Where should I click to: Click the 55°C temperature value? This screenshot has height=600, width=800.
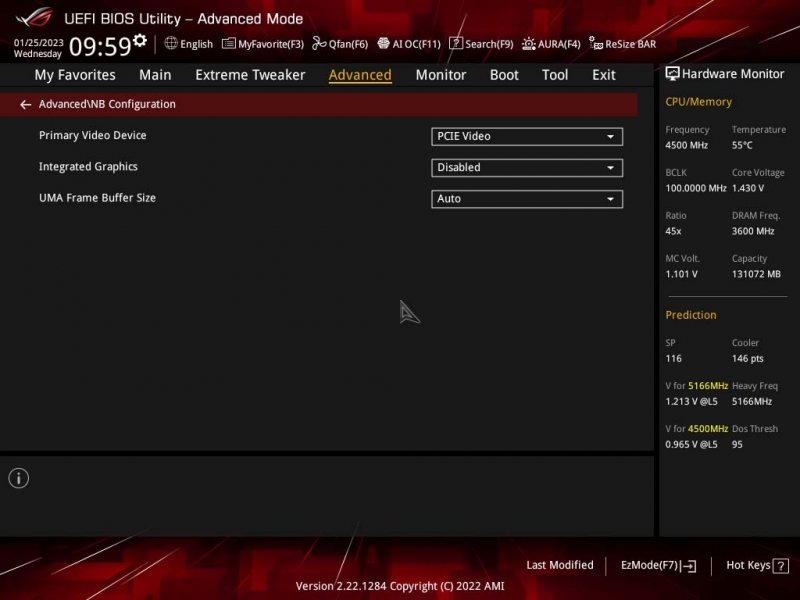pyautogui.click(x=742, y=145)
